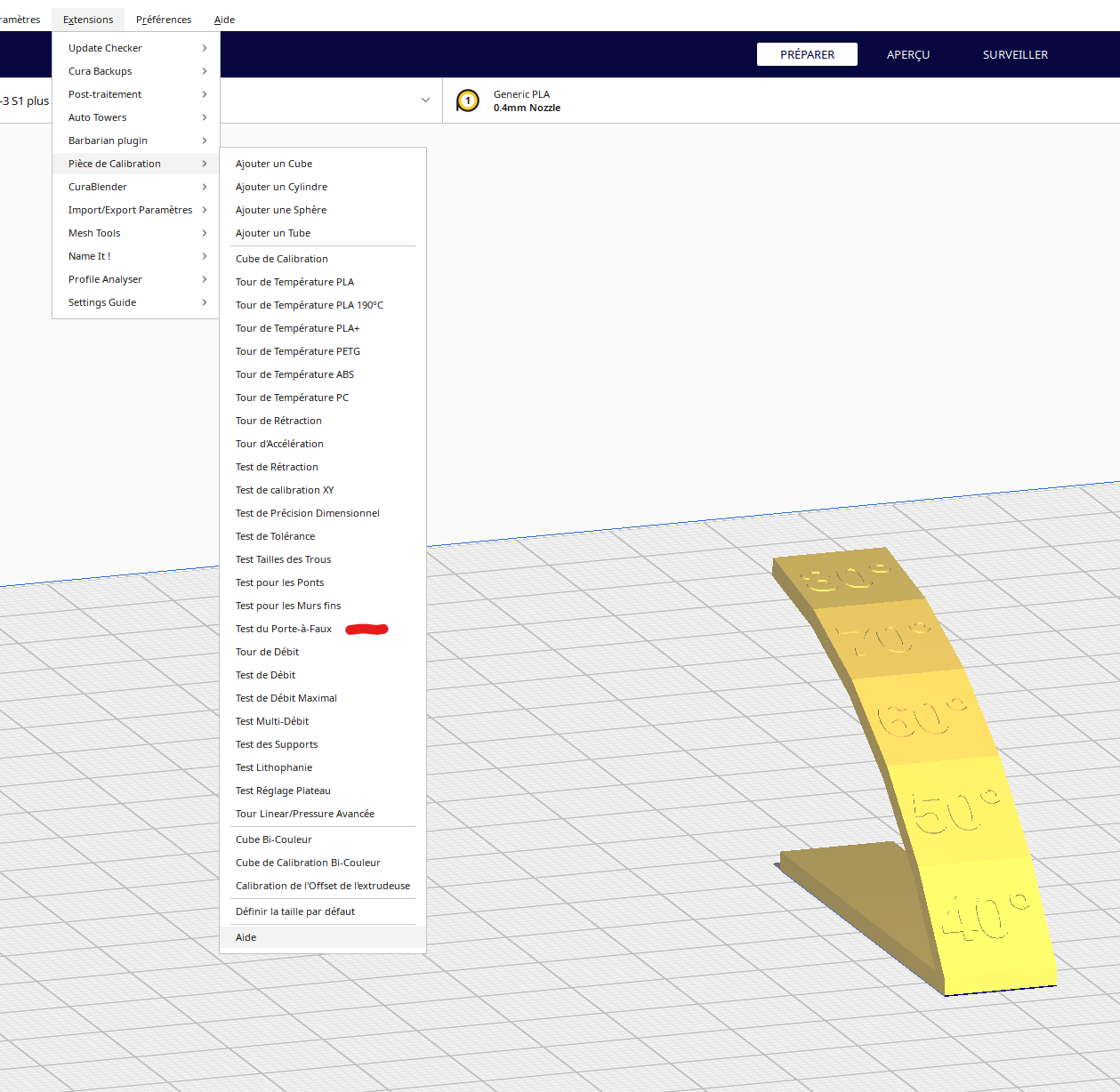Image resolution: width=1120 pixels, height=1092 pixels.
Task: Select Test des Supports
Action: tap(323, 744)
